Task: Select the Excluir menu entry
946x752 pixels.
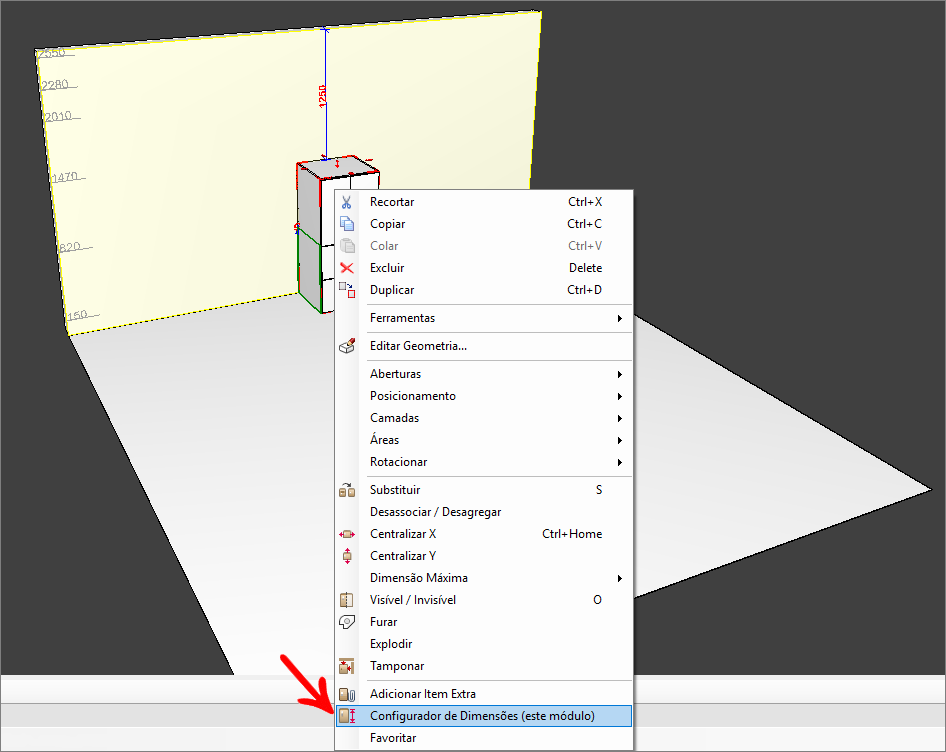Action: (484, 268)
